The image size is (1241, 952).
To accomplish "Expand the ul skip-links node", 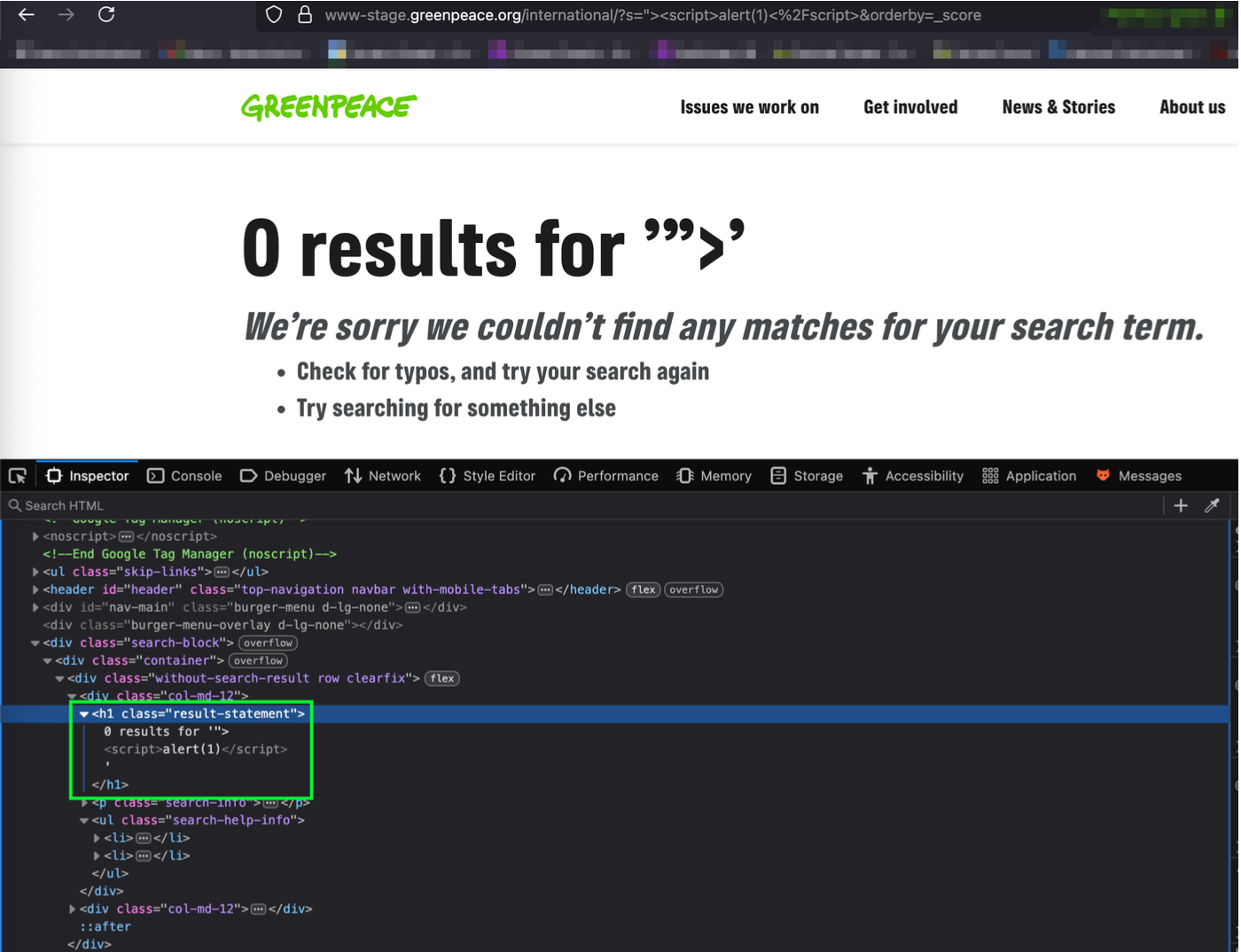I will [35, 572].
